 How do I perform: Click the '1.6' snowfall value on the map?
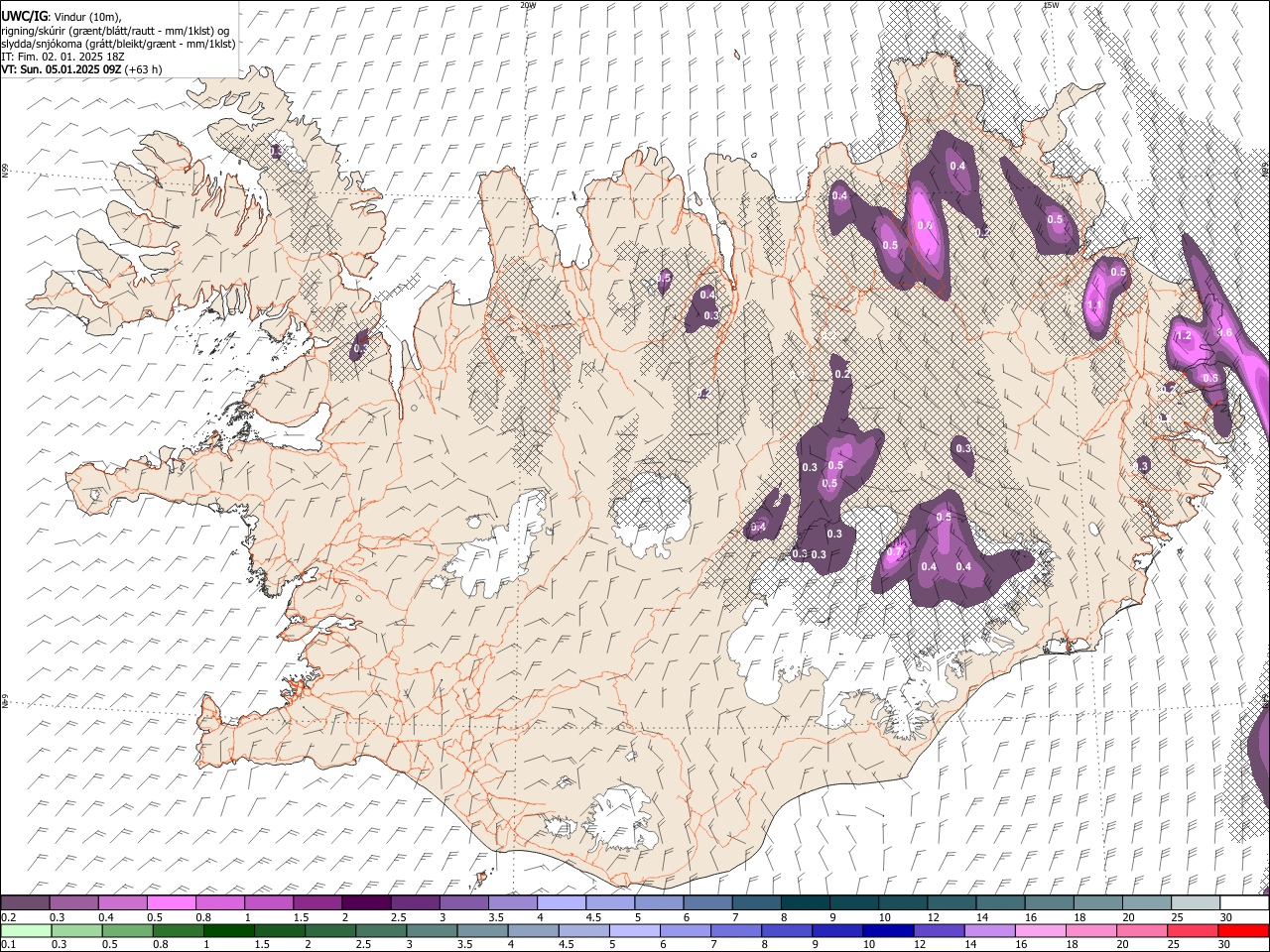pyautogui.click(x=1224, y=333)
